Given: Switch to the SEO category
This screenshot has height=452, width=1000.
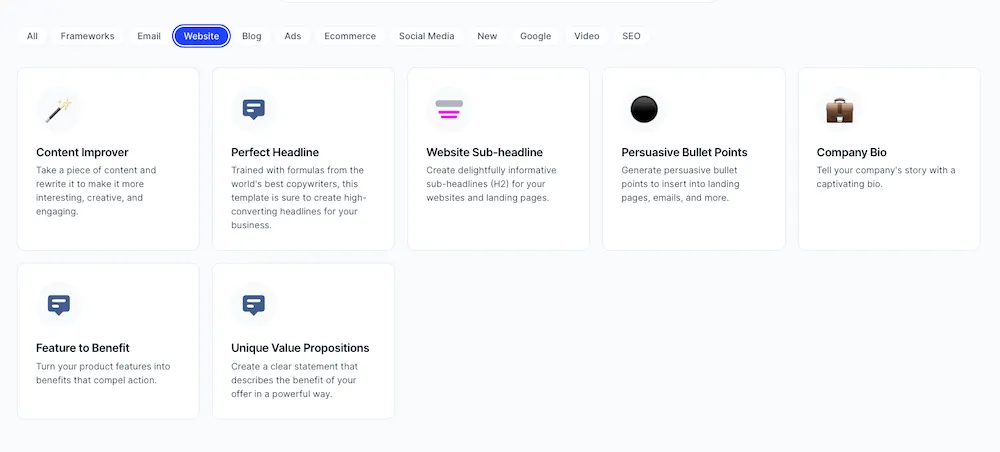Looking at the screenshot, I should tap(631, 36).
